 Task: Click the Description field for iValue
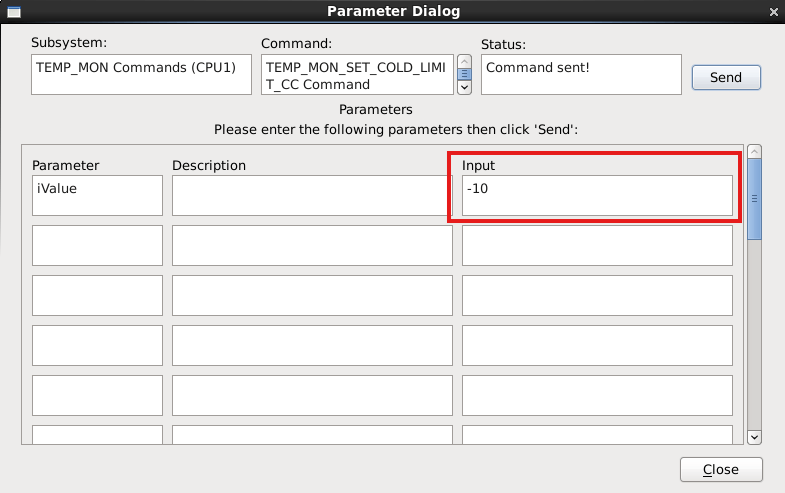[x=312, y=195]
